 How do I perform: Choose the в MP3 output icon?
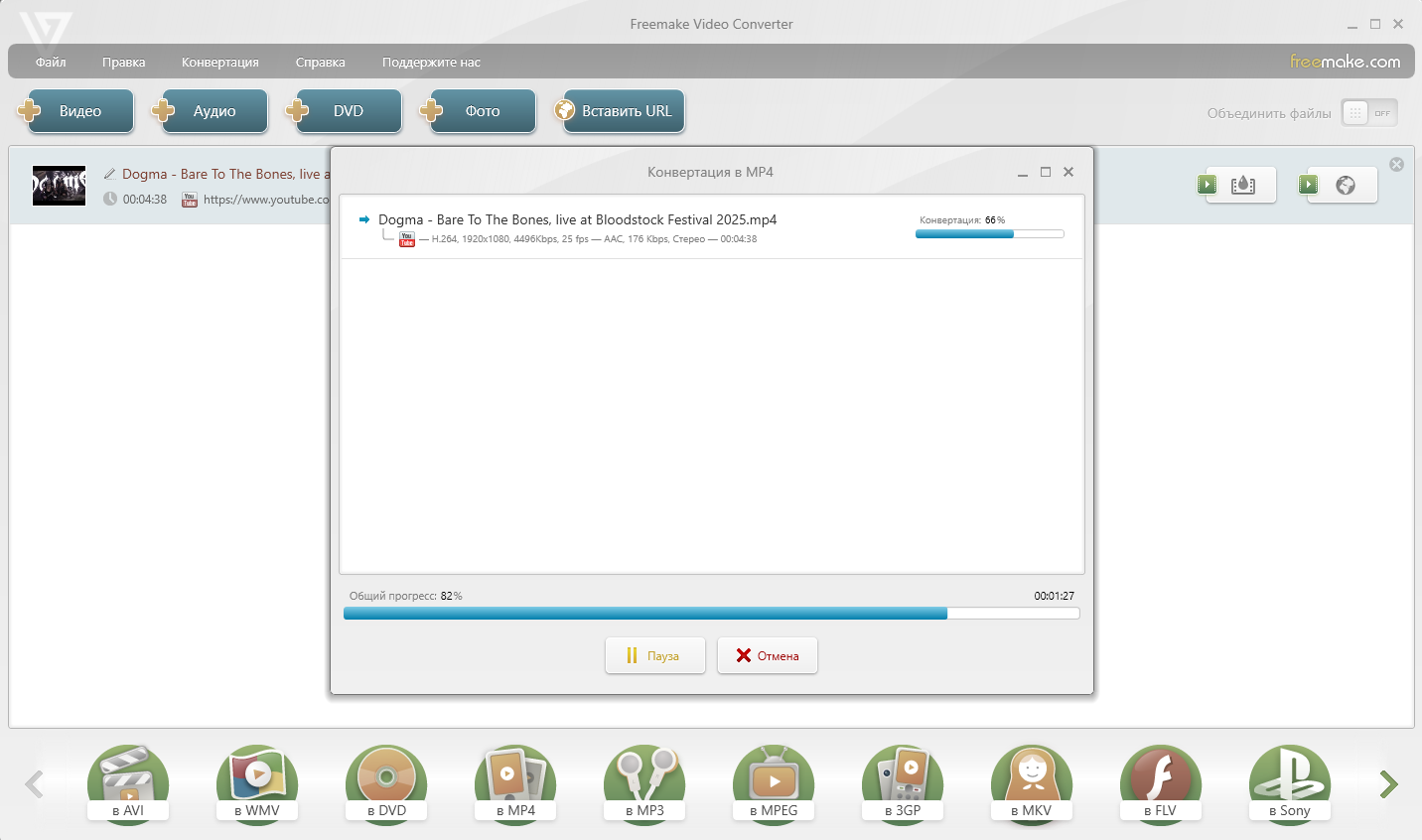click(x=644, y=783)
